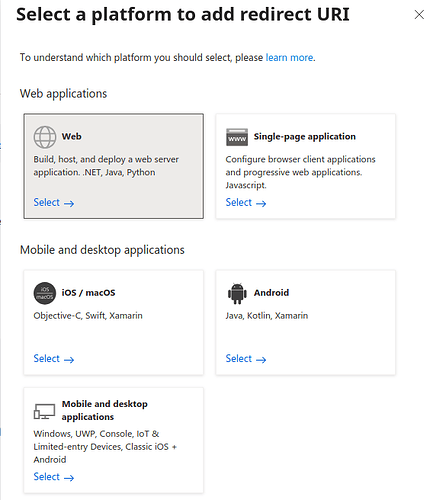Click the Android robot icon
Viewport: 445px width, 500px height.
237,293
